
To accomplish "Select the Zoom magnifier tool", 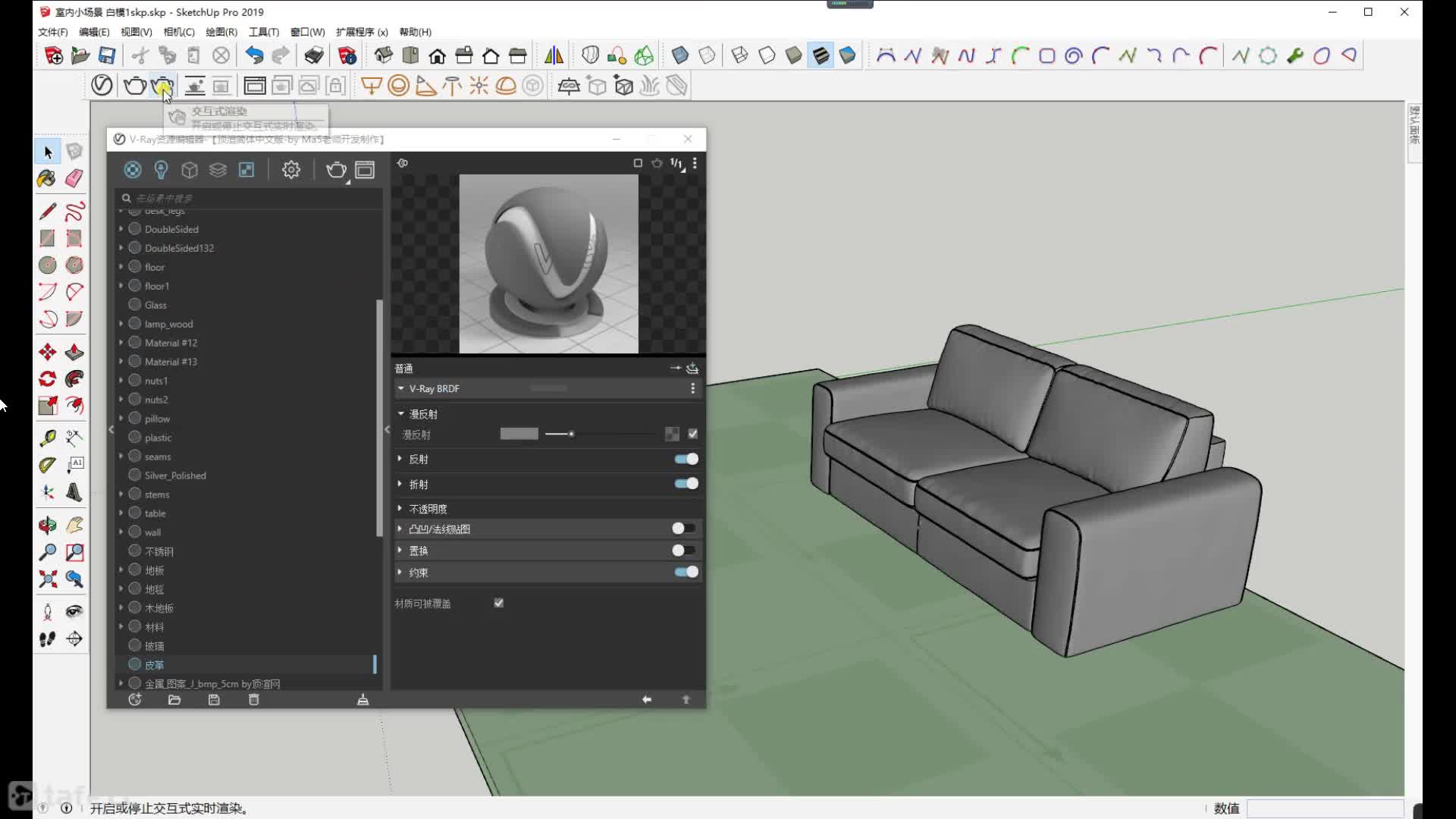I will pyautogui.click(x=47, y=552).
